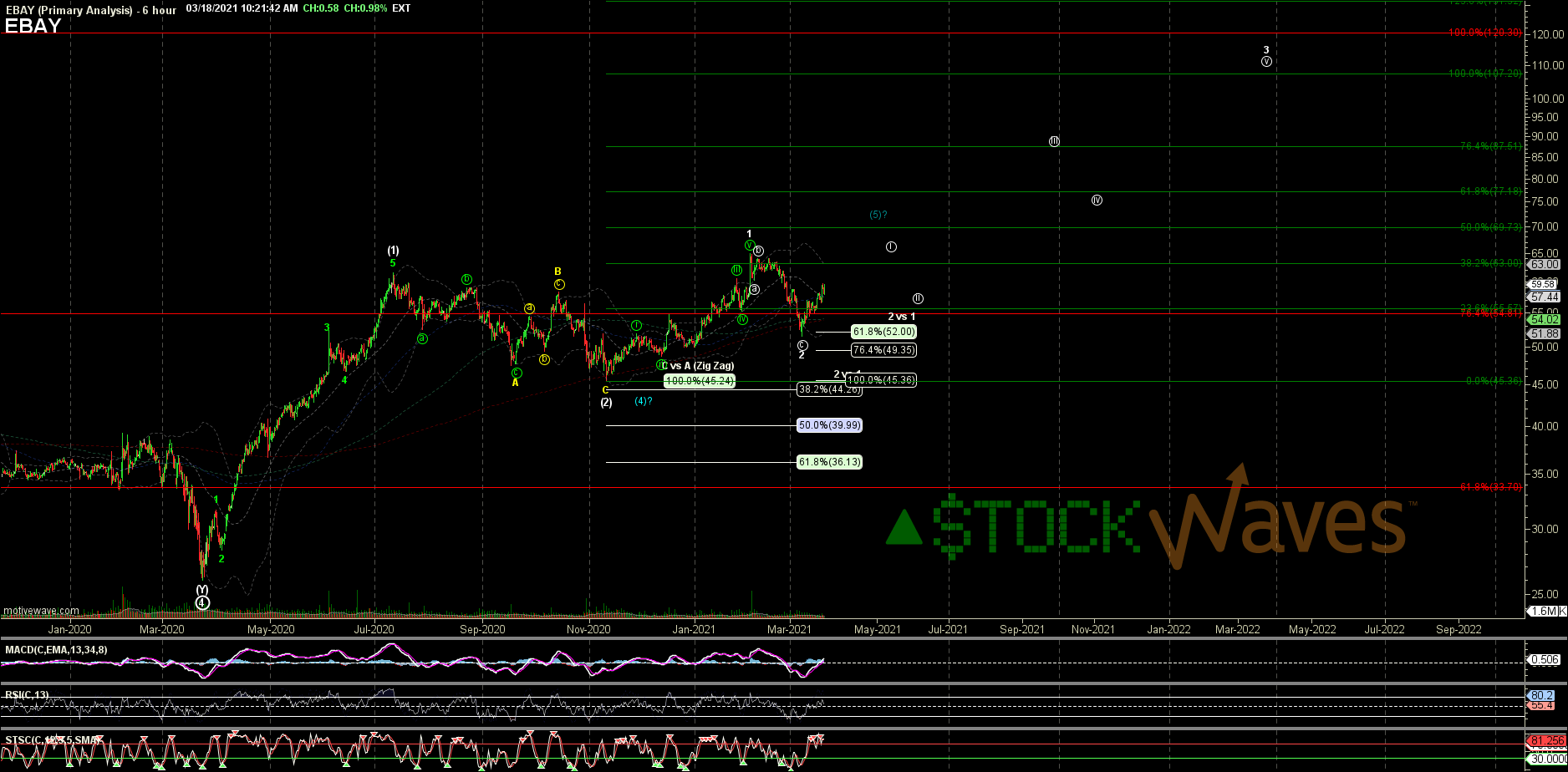Screen dimensions: 1568x772
Task: Click the 51.88 price axis tag
Action: [1545, 333]
